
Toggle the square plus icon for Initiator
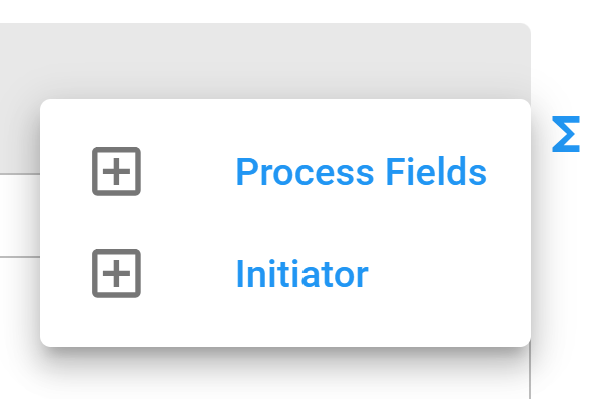coord(116,273)
